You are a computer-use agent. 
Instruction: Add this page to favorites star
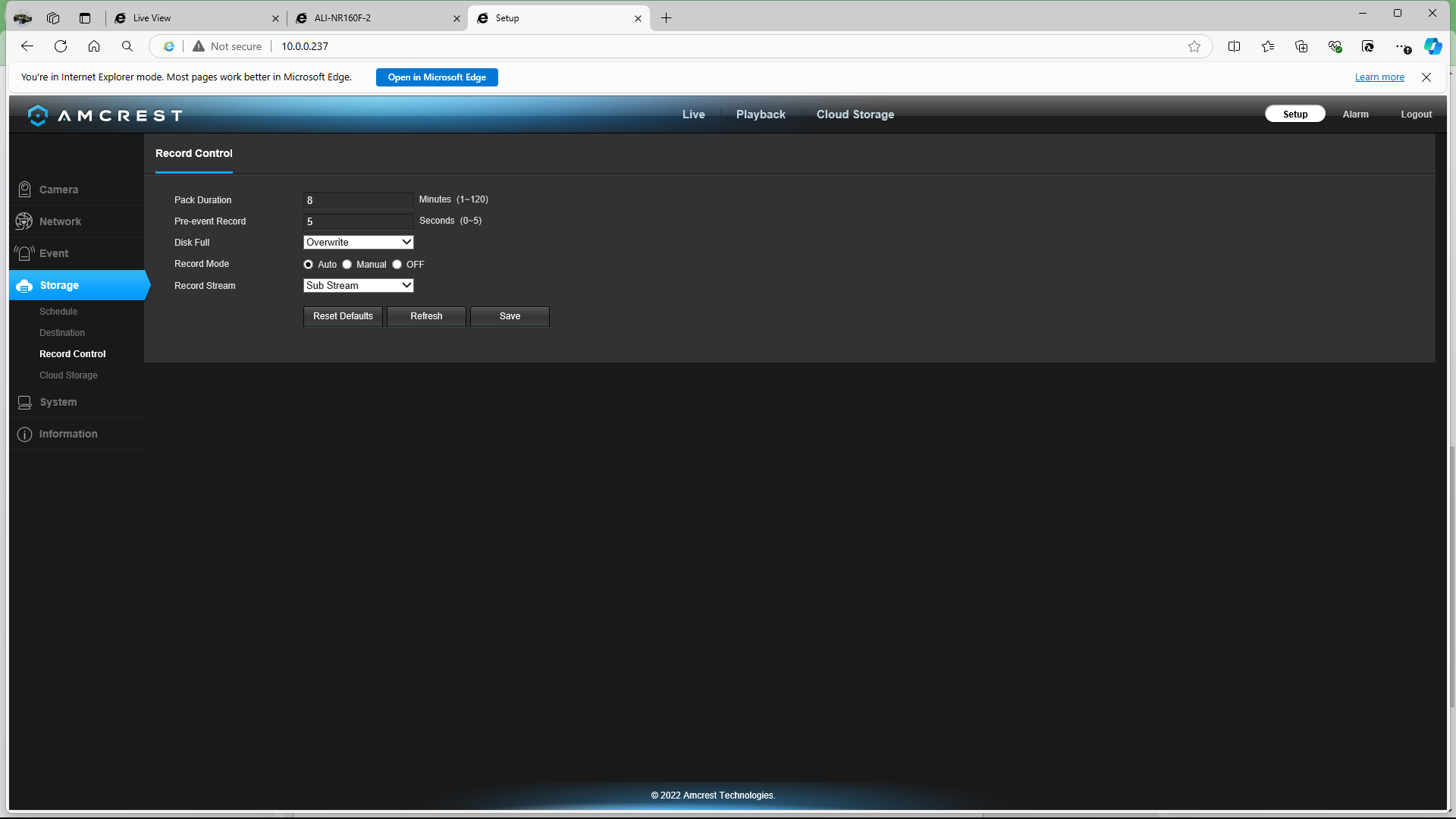pos(1194,46)
